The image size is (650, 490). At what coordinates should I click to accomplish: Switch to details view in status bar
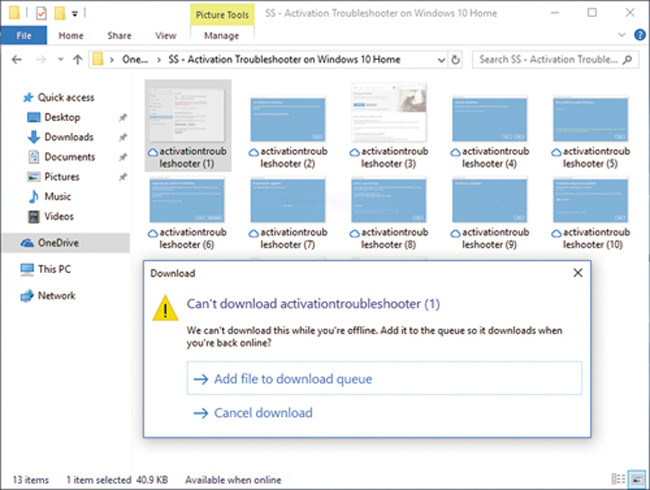(618, 480)
